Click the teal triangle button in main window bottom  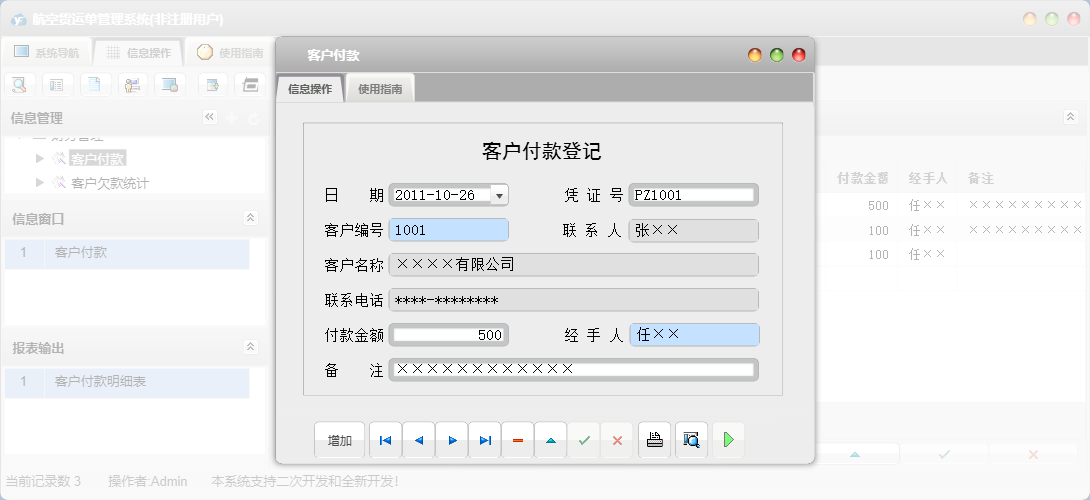[x=855, y=454]
